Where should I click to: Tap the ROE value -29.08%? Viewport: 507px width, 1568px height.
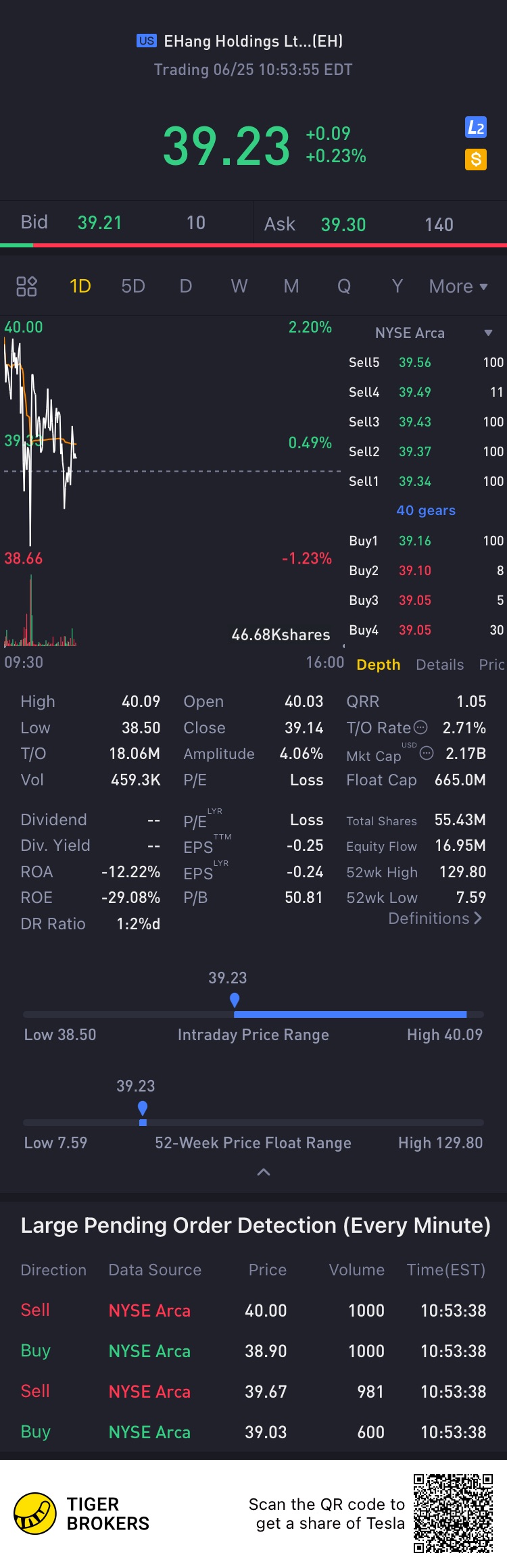pyautogui.click(x=130, y=897)
